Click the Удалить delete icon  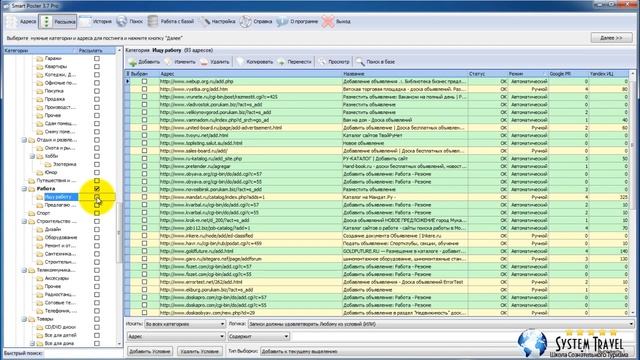point(204,62)
